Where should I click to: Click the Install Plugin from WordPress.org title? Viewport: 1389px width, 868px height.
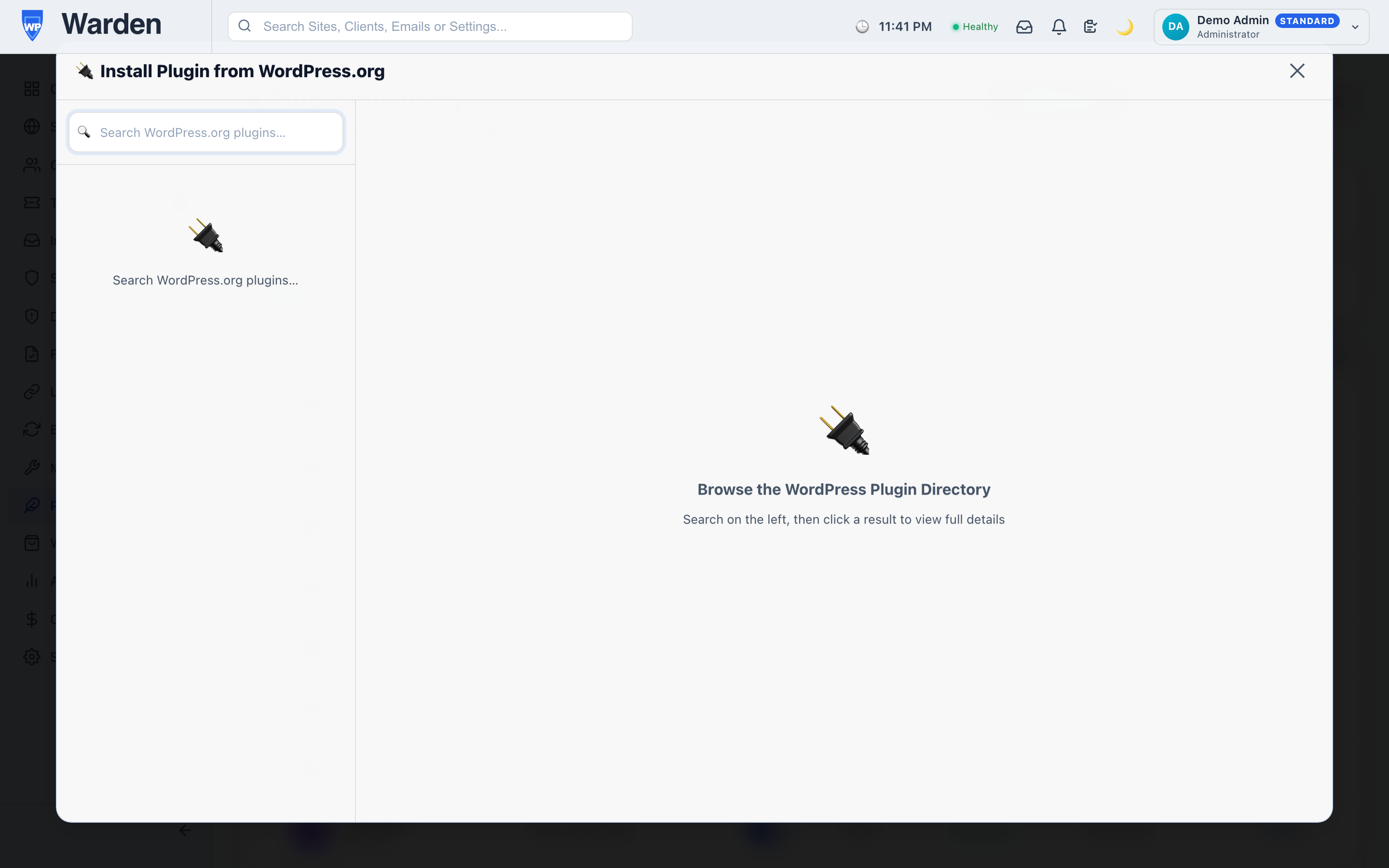pyautogui.click(x=242, y=71)
